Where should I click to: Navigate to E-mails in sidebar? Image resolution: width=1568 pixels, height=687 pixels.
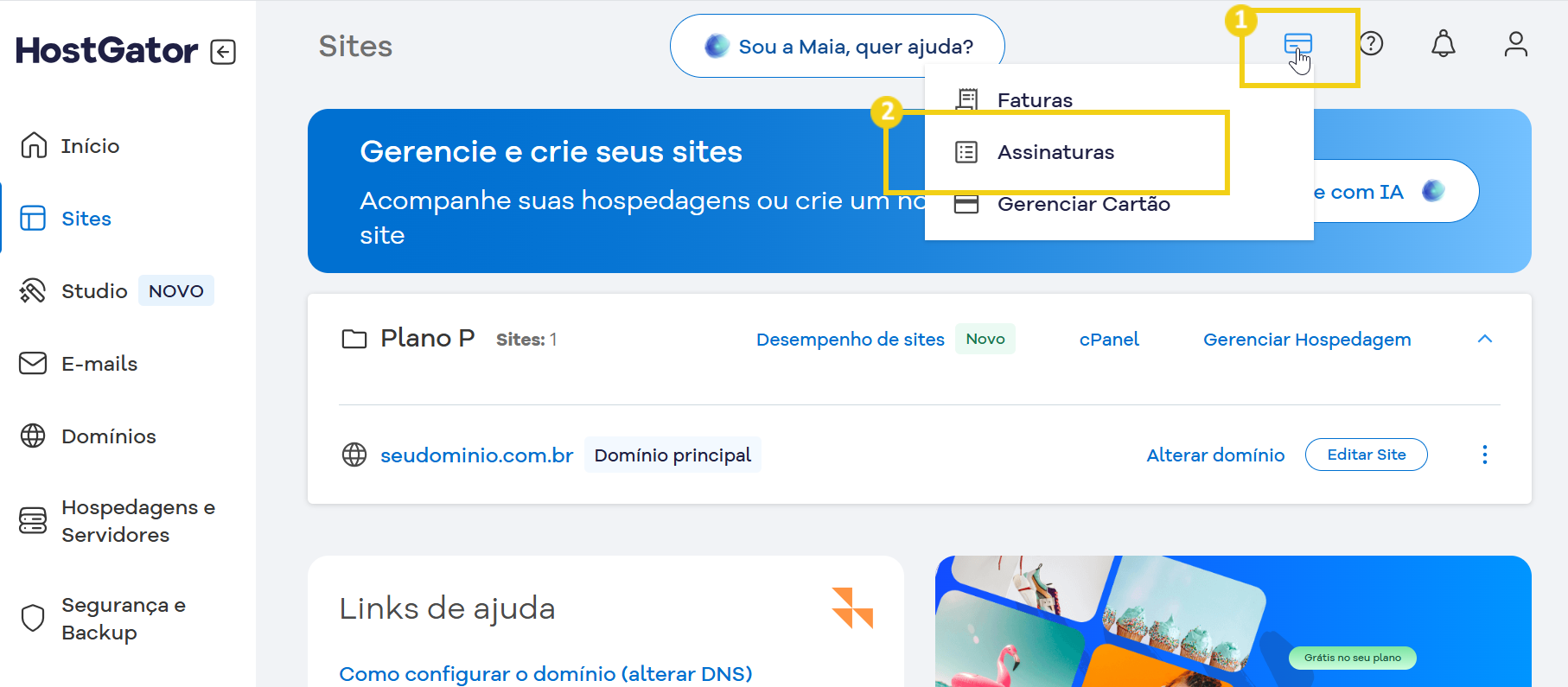coord(99,364)
